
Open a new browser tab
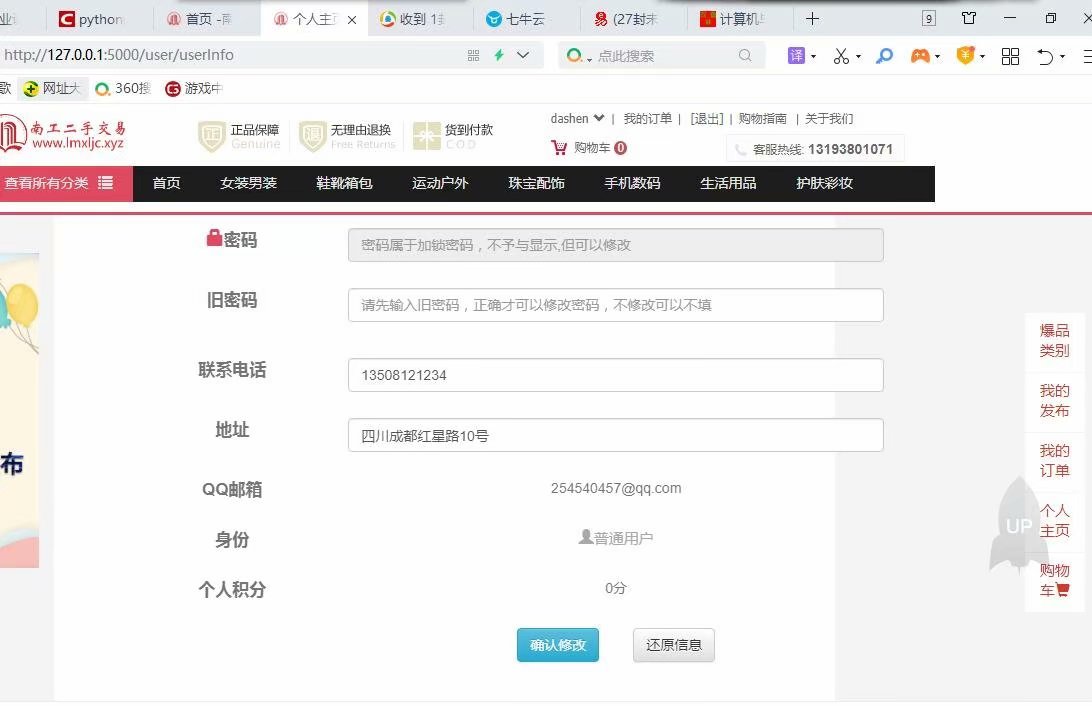point(812,19)
